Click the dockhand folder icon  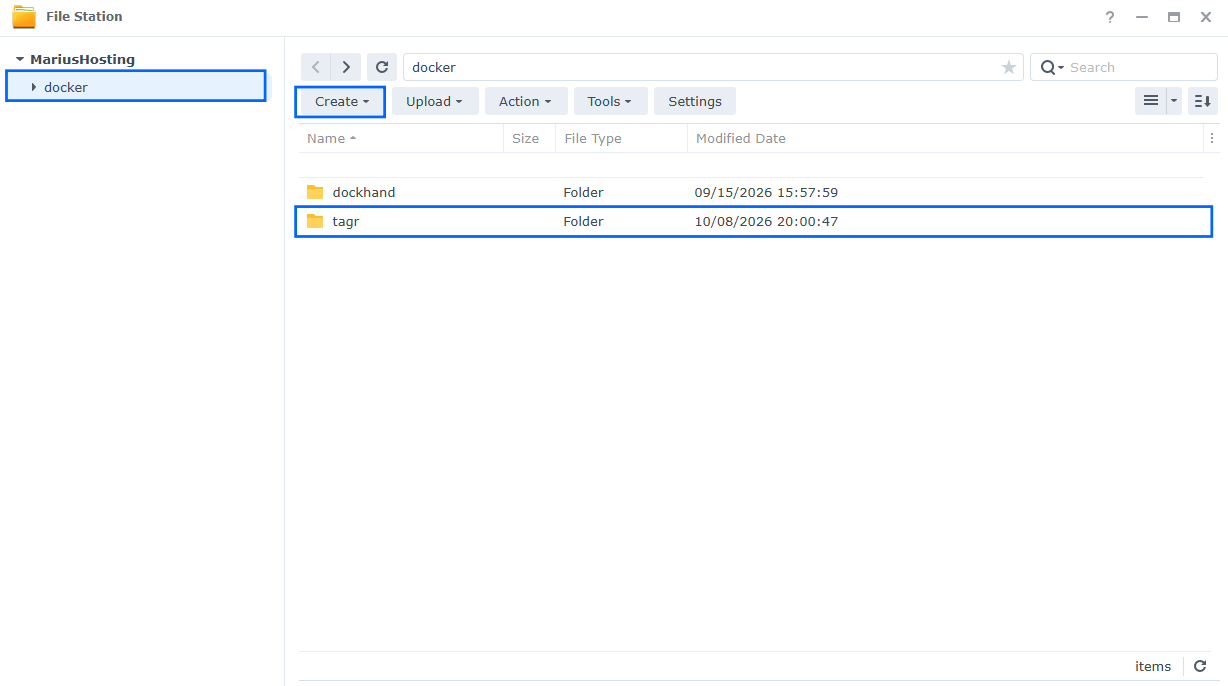point(316,192)
